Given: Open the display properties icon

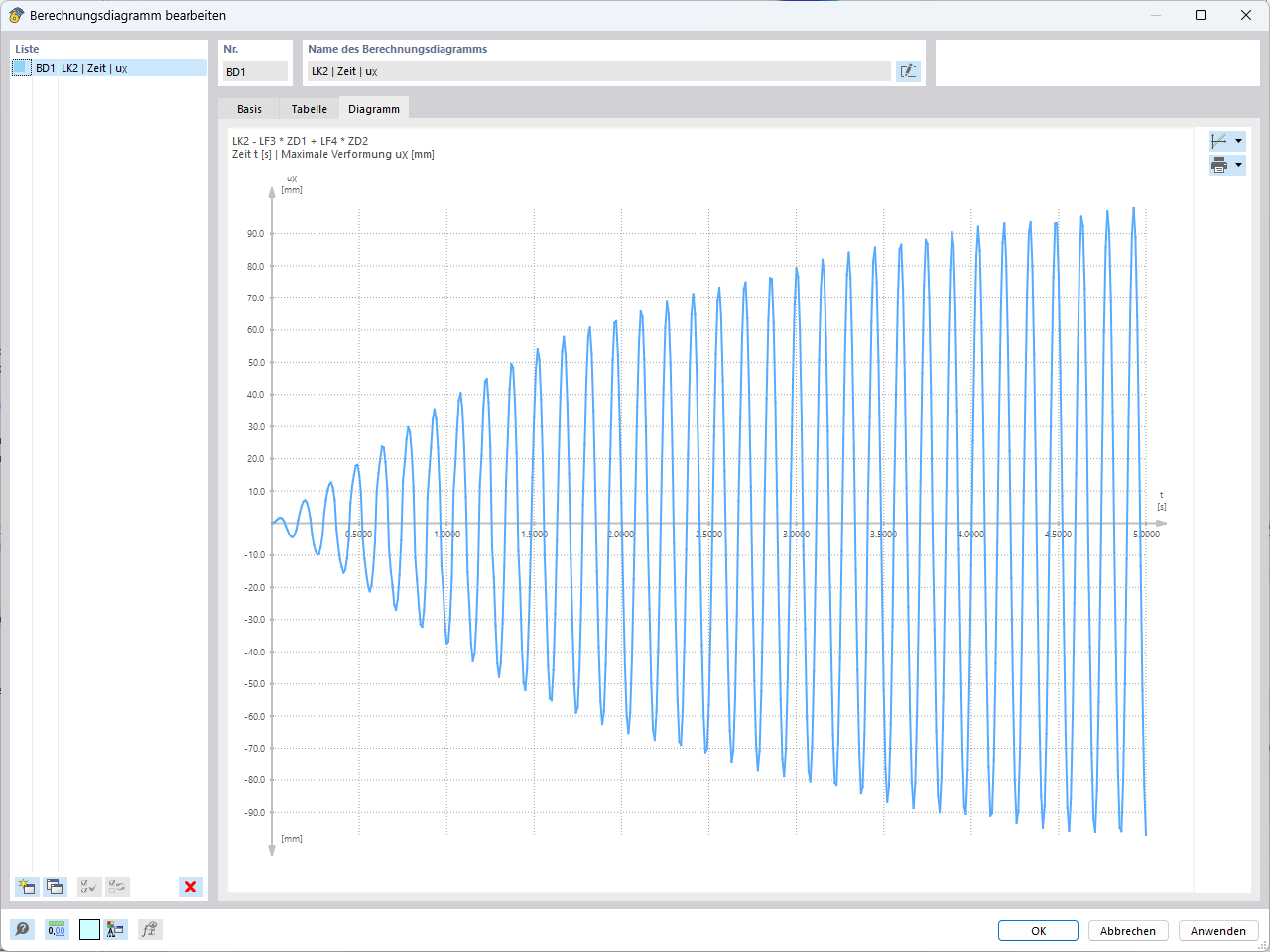Looking at the screenshot, I should point(116,929).
